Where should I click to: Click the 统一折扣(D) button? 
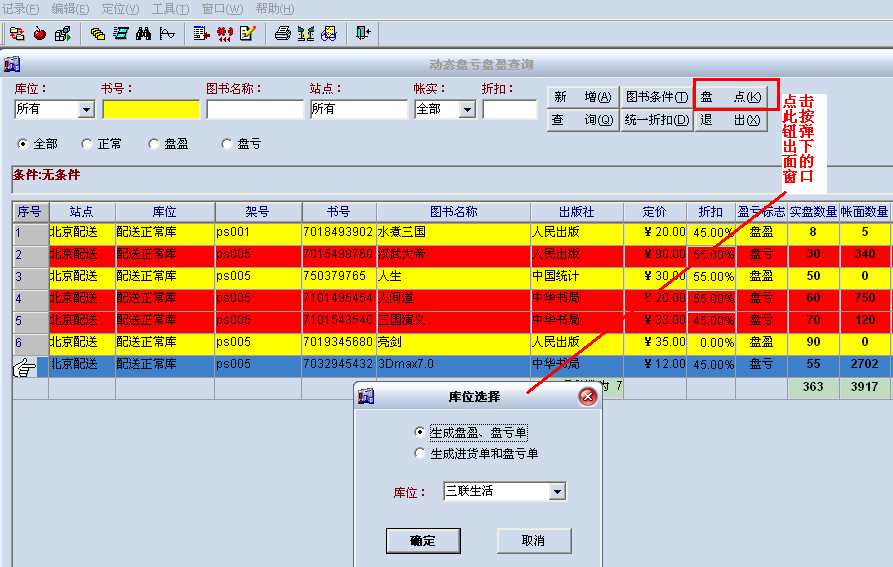click(x=657, y=120)
